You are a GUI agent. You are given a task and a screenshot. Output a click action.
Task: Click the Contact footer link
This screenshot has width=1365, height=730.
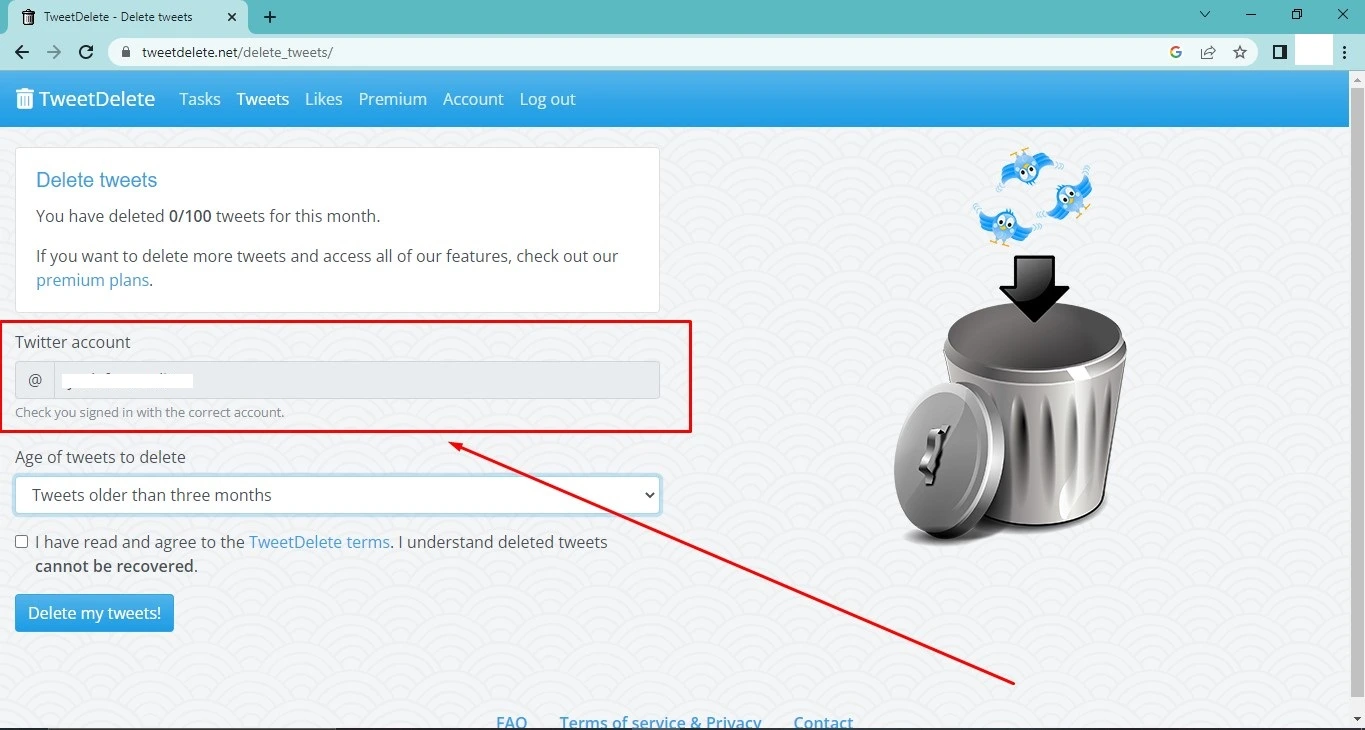pyautogui.click(x=823, y=721)
